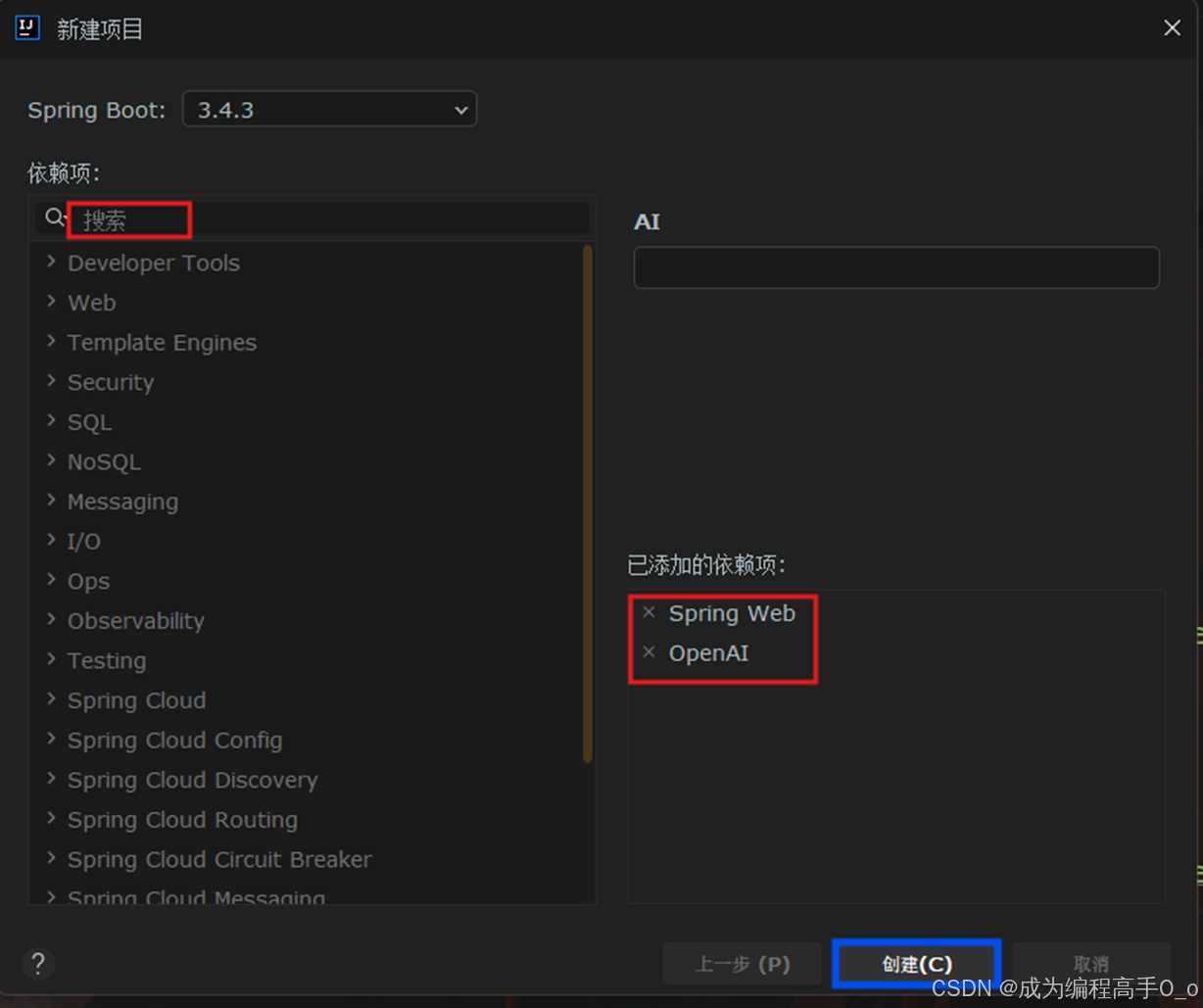Image resolution: width=1203 pixels, height=1008 pixels.
Task: Click the chevron icon next to Observability
Action: (x=51, y=620)
